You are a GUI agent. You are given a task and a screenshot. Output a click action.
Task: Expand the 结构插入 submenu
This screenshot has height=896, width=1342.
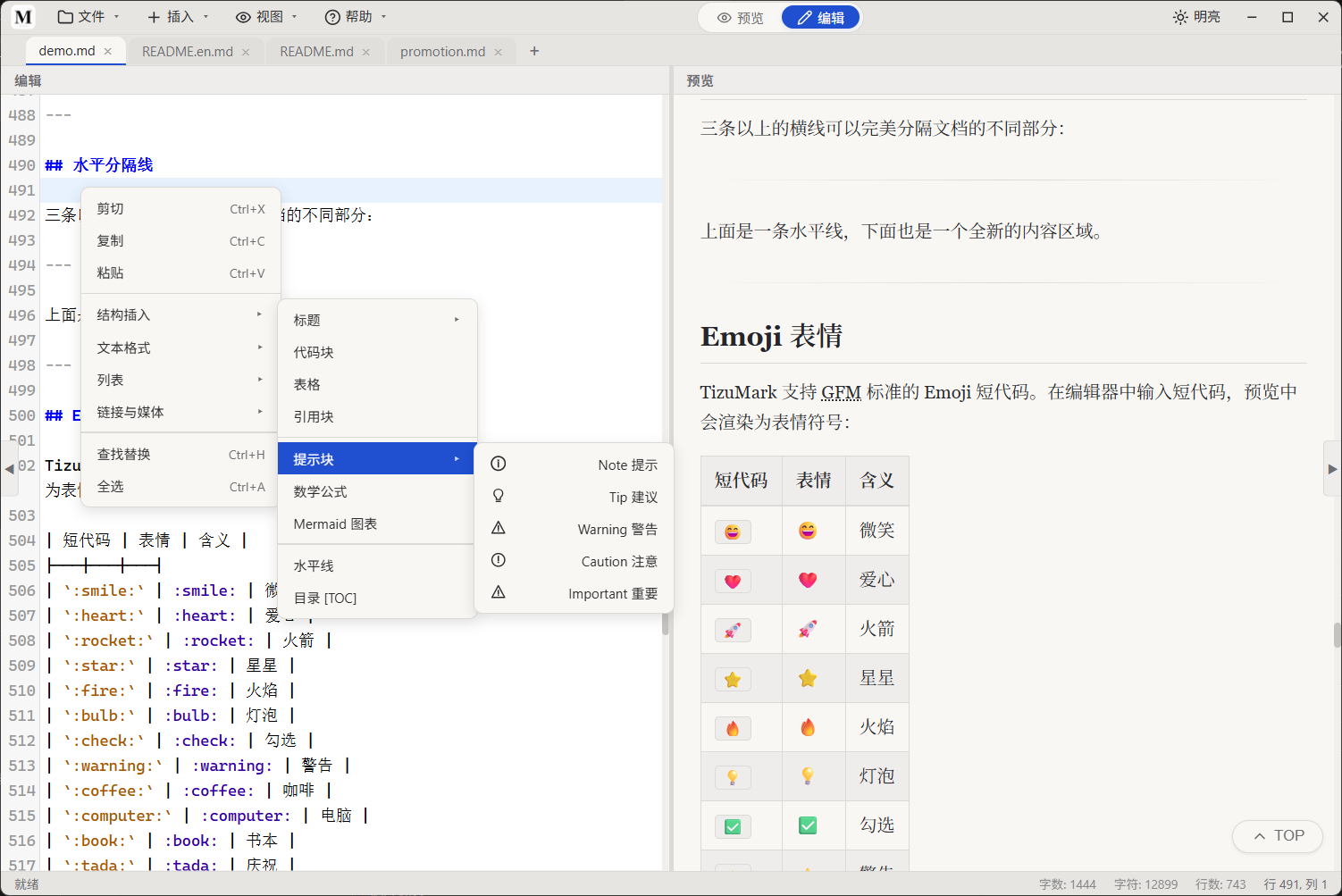point(180,315)
